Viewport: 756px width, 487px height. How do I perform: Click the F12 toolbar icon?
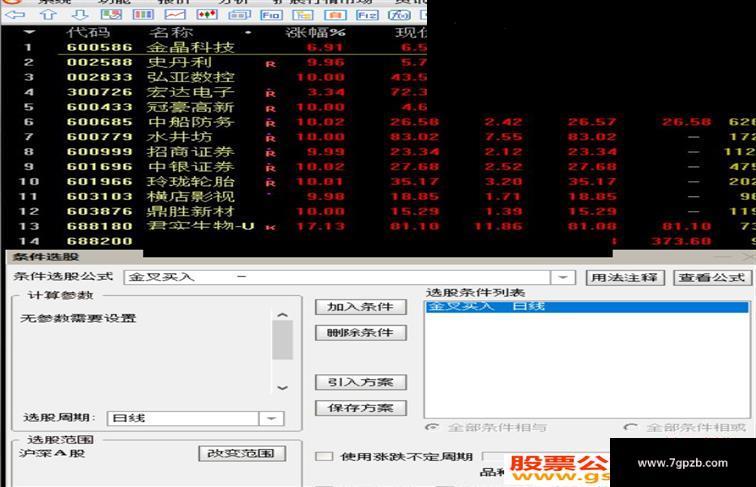click(x=367, y=15)
